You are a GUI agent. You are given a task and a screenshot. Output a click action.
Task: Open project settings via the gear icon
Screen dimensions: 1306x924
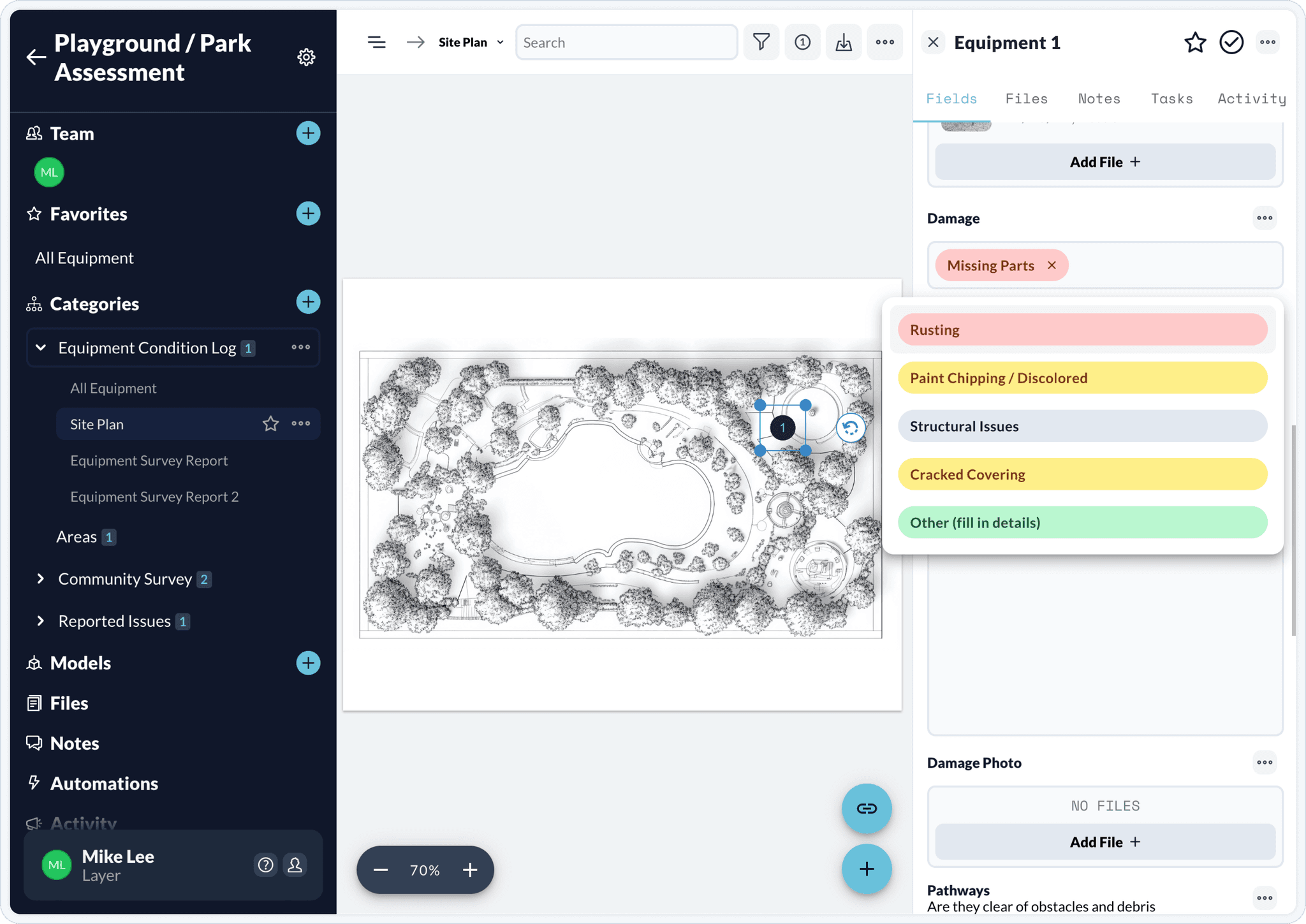pos(307,57)
